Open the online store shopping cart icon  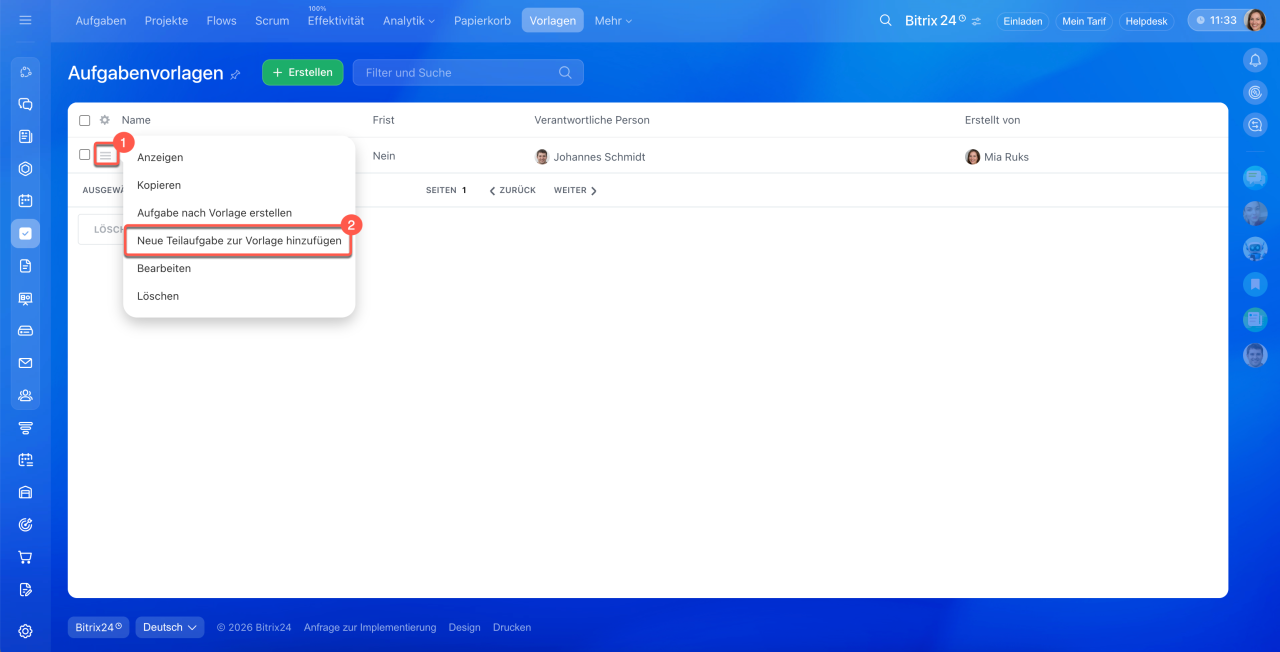pos(25,557)
